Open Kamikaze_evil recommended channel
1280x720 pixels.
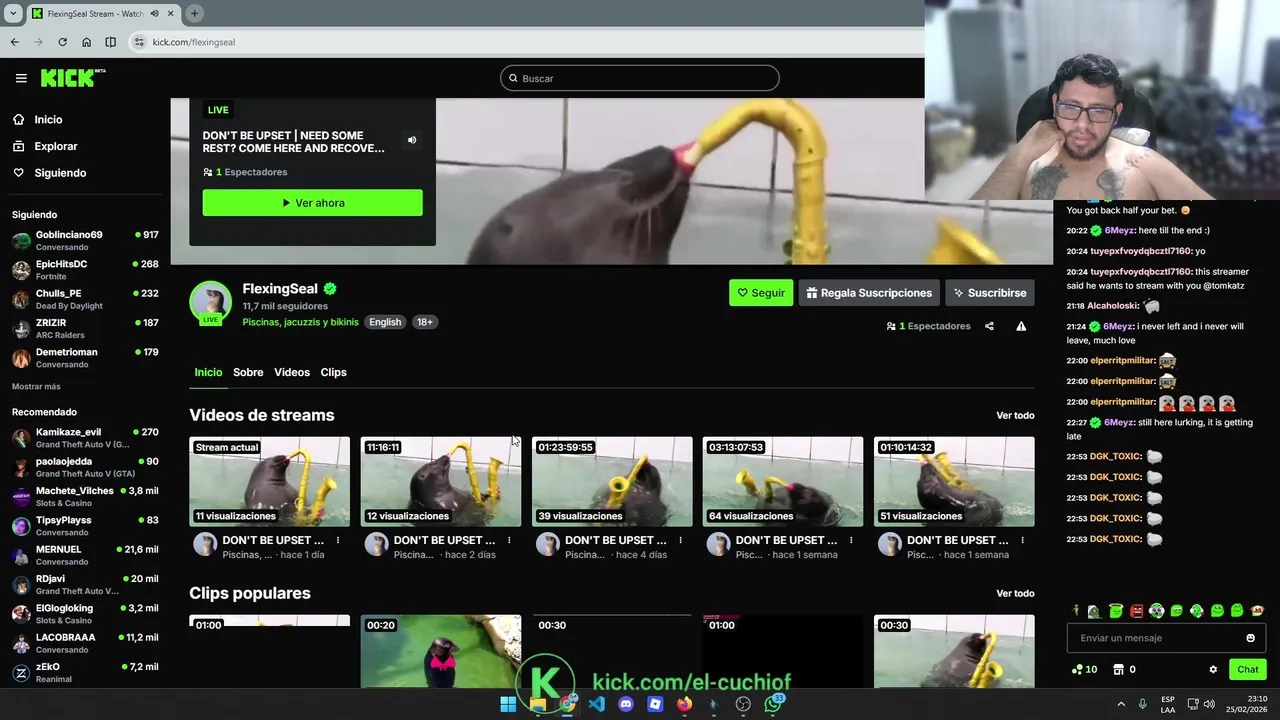point(85,438)
